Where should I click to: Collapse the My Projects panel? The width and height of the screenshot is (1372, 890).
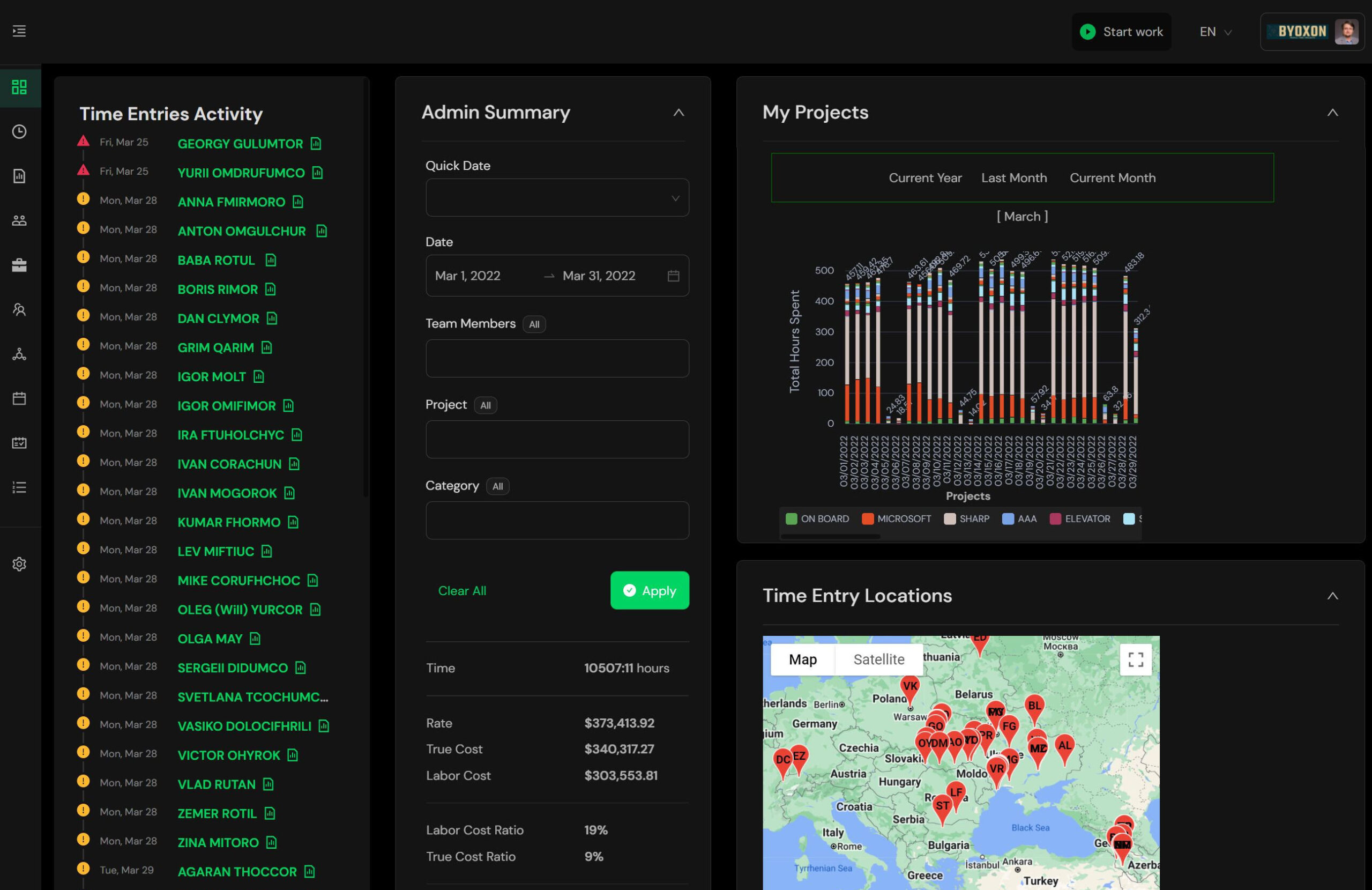click(1332, 113)
